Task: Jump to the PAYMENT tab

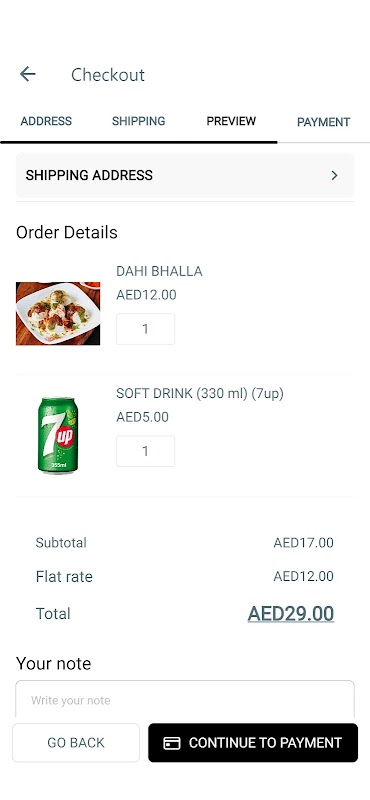Action: pos(324,122)
